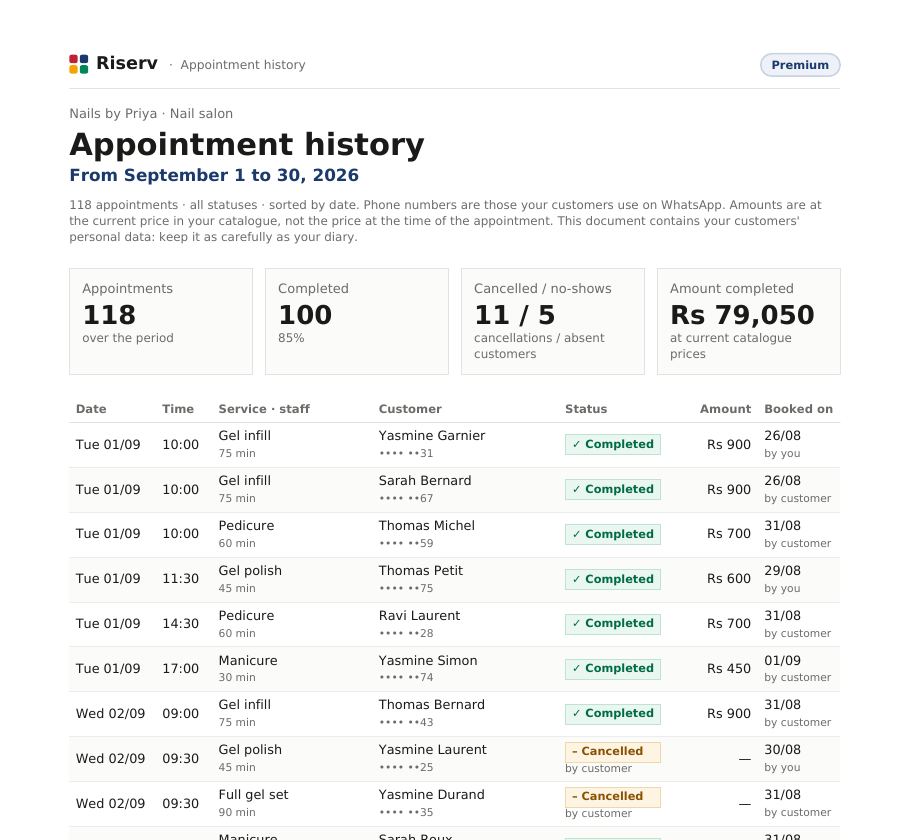Screen dimensions: 910x840
Task: Click customer name Yasmine Laurent
Action: pos(432,750)
